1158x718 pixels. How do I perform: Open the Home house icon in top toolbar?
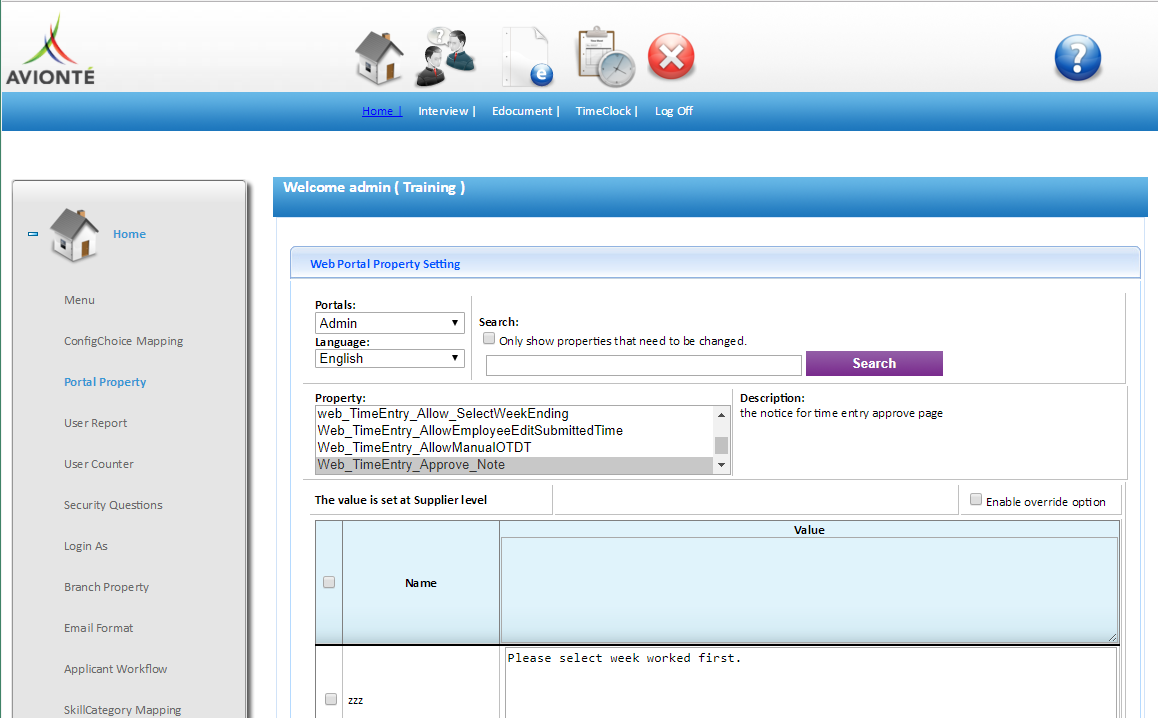click(379, 57)
